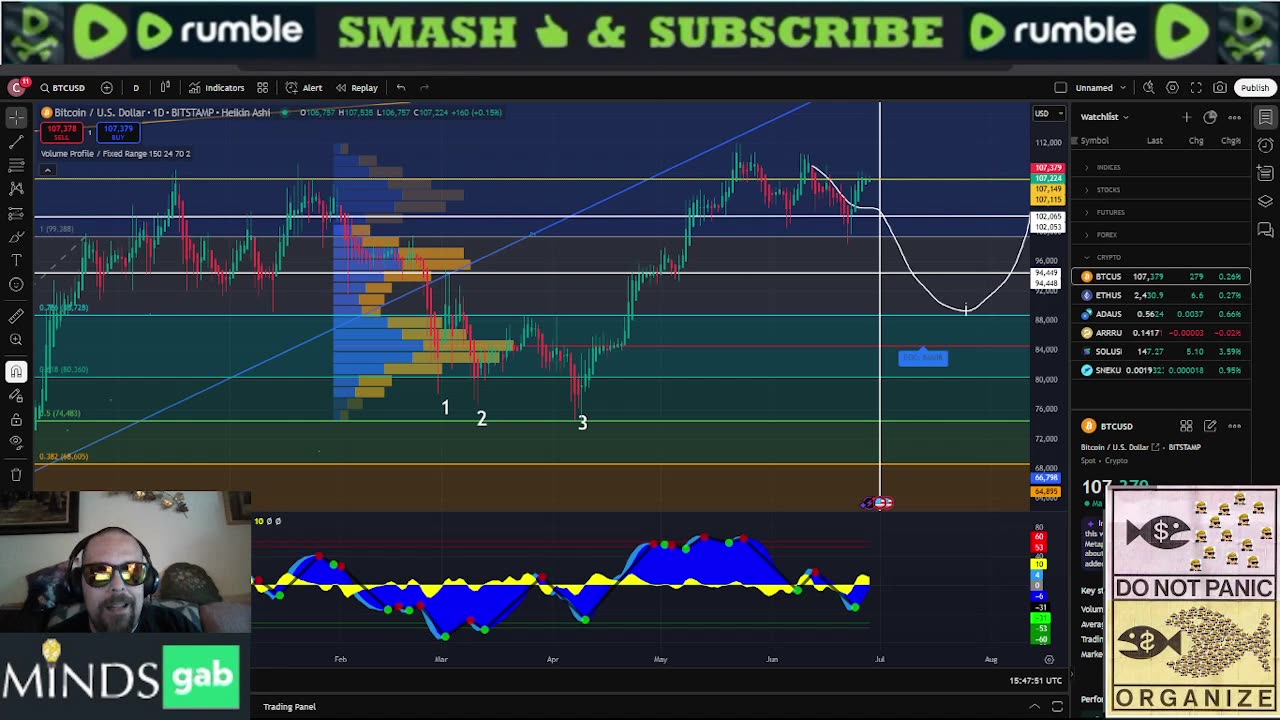Open the user profile avatar menu
The width and height of the screenshot is (1280, 720).
tap(16, 88)
